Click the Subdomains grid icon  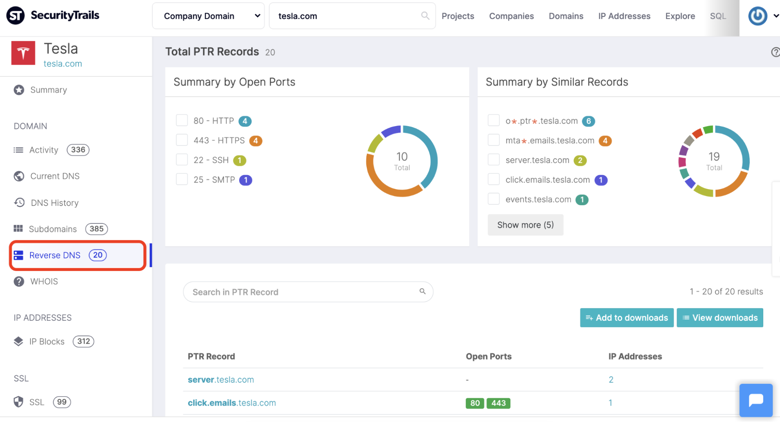[18, 229]
